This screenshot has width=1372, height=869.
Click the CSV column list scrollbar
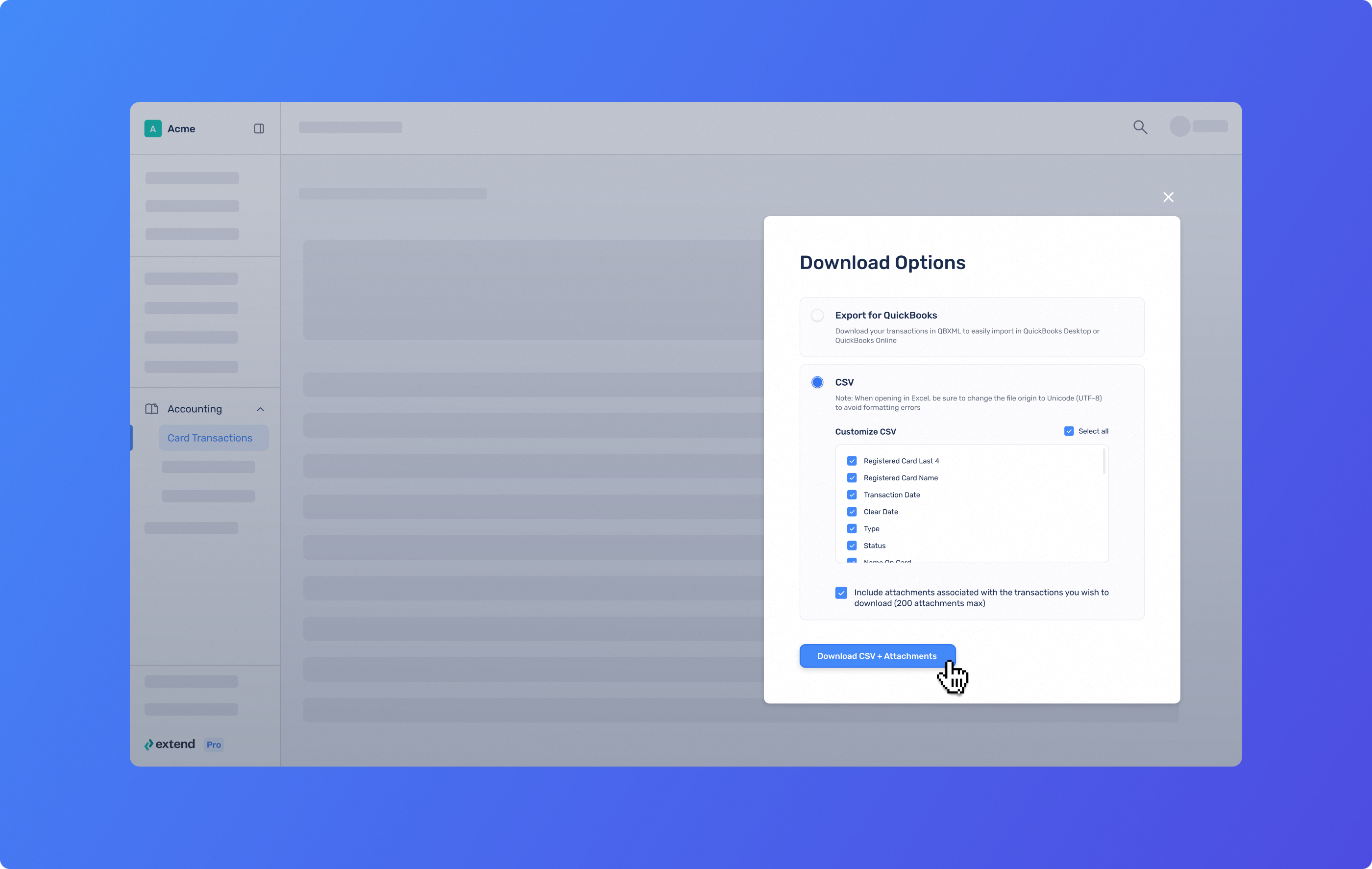[1103, 462]
